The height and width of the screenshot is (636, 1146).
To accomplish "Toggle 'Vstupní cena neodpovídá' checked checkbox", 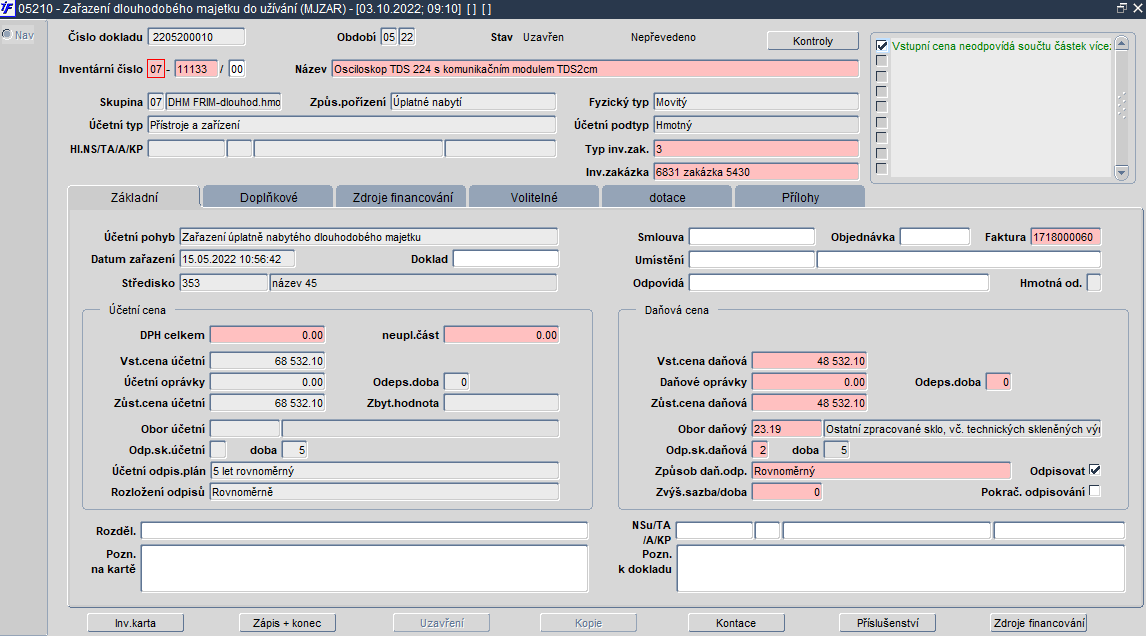I will pyautogui.click(x=881, y=45).
